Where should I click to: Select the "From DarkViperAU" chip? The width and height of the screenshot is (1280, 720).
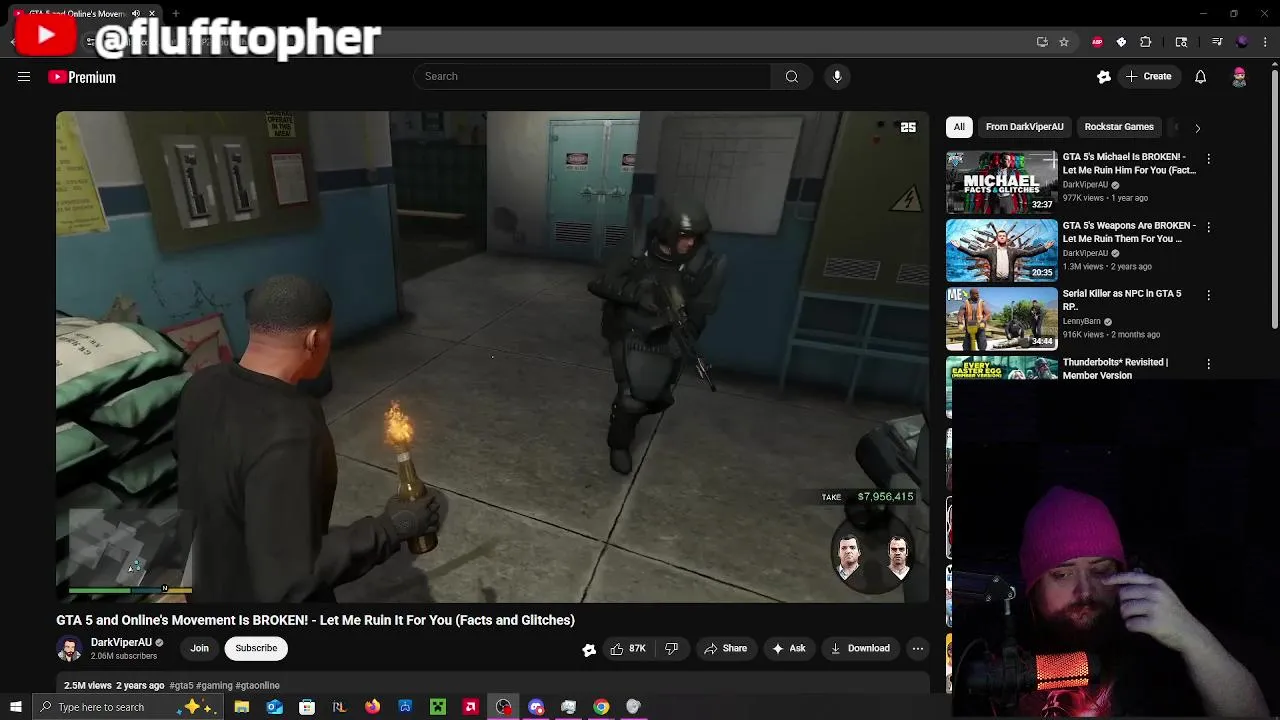[1024, 127]
